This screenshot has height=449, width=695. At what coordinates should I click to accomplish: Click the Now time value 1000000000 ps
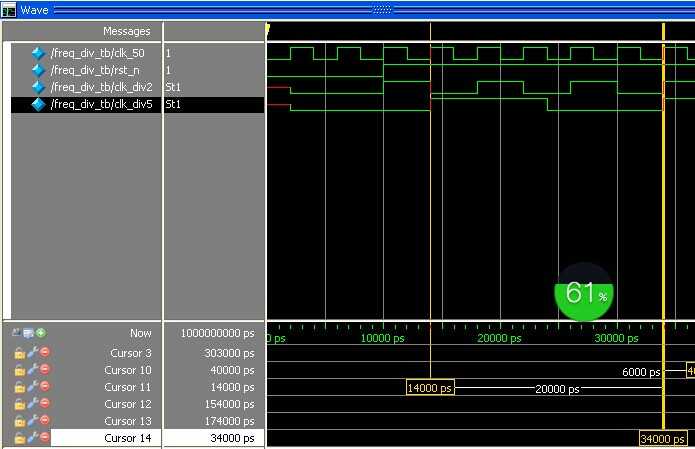pyautogui.click(x=217, y=333)
